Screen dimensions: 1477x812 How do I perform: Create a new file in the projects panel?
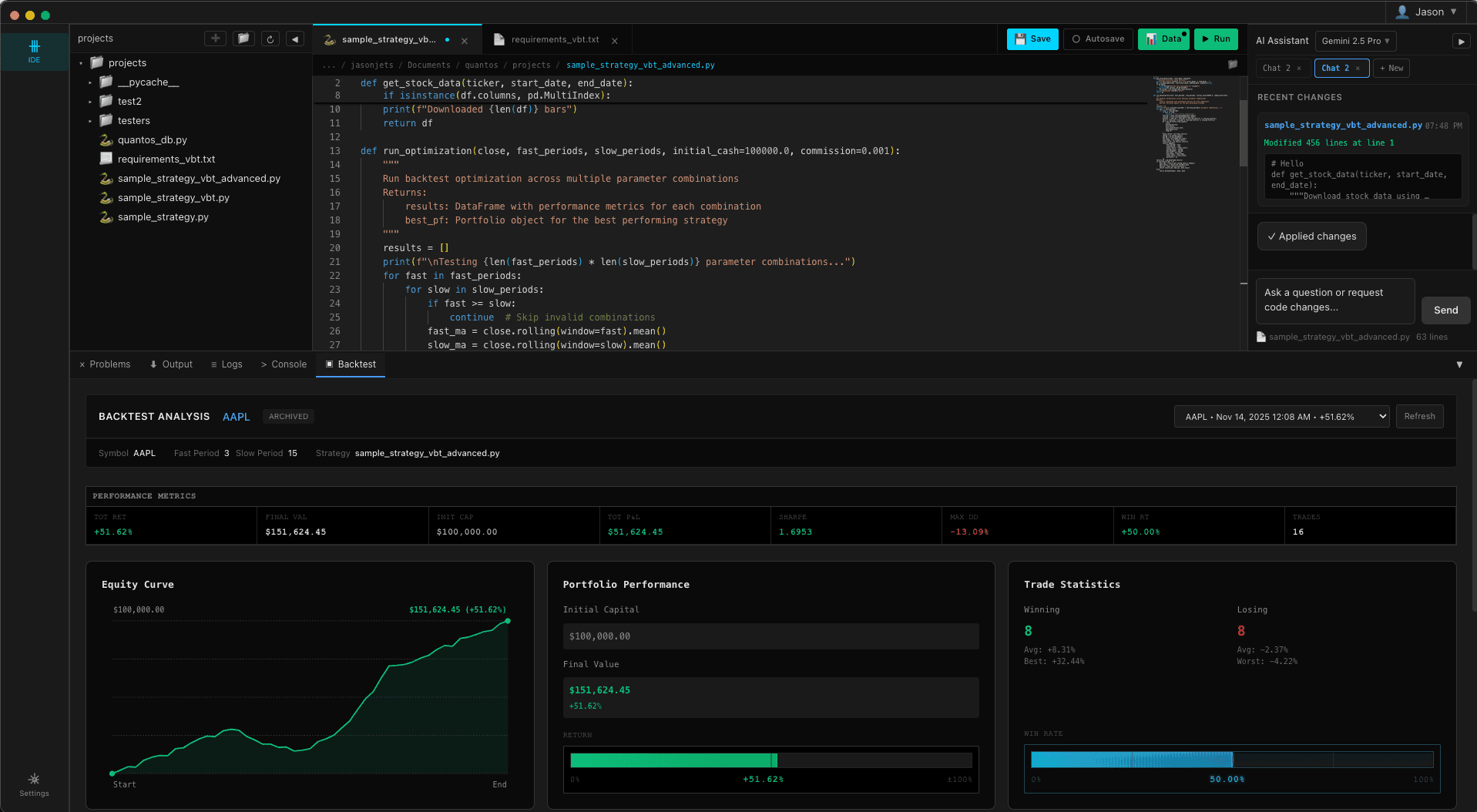tap(215, 38)
